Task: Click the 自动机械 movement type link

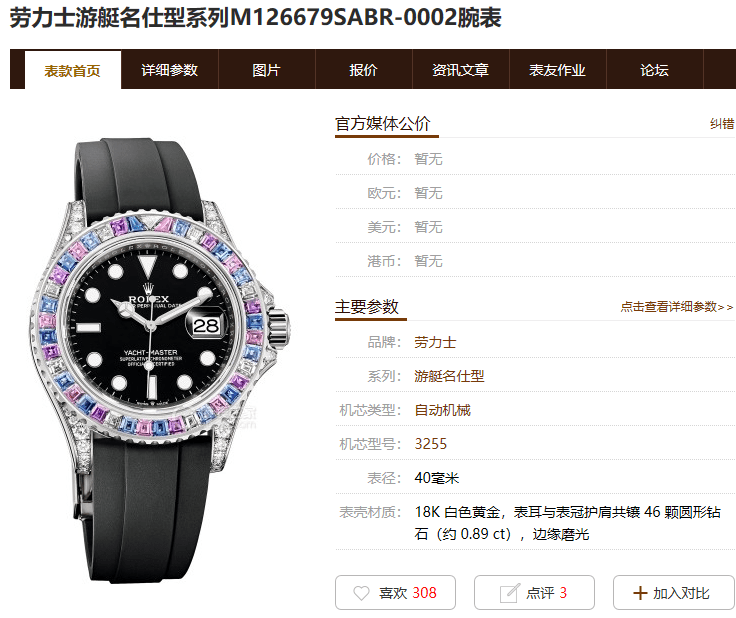Action: [x=442, y=410]
